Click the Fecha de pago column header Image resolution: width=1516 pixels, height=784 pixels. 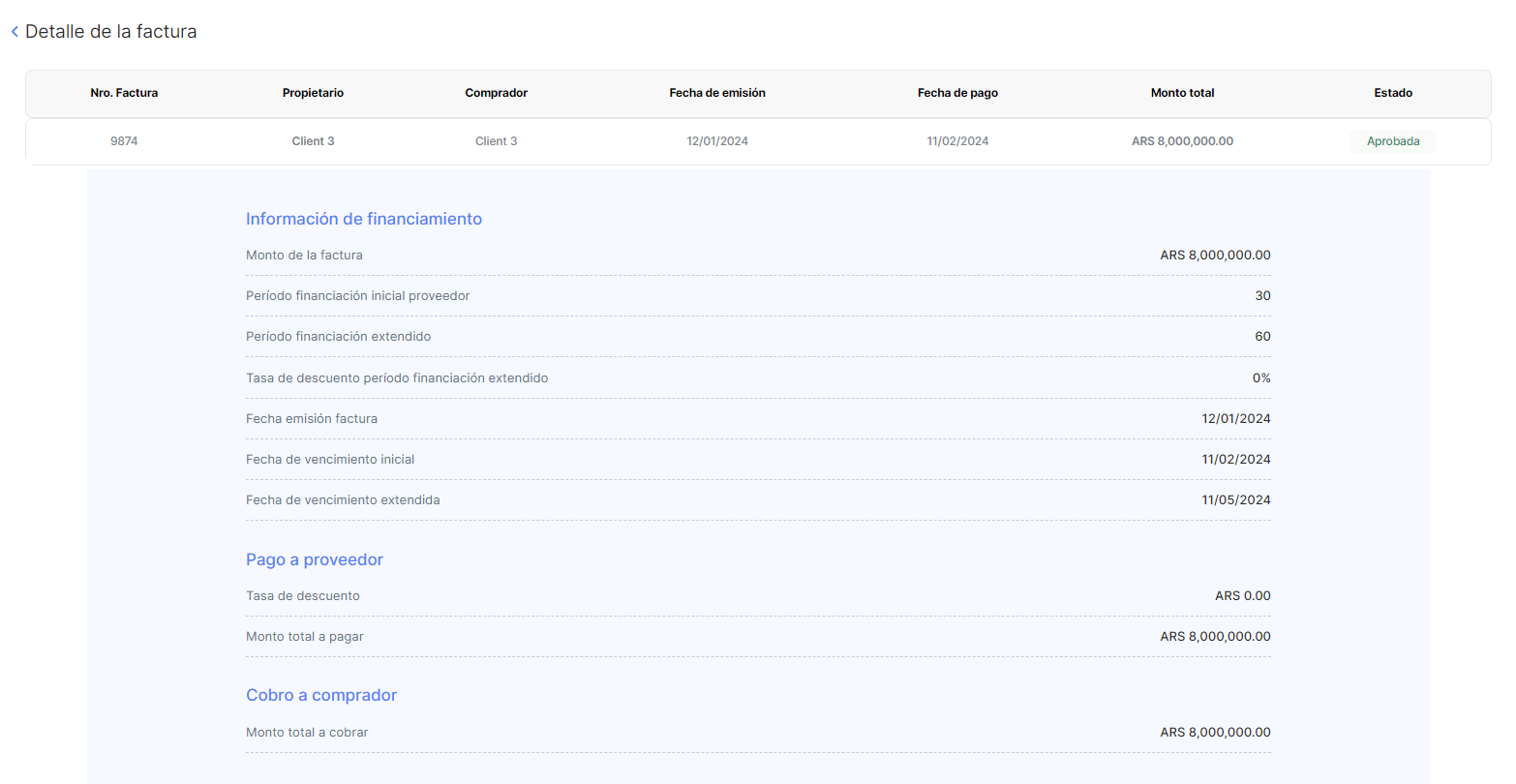click(x=957, y=93)
